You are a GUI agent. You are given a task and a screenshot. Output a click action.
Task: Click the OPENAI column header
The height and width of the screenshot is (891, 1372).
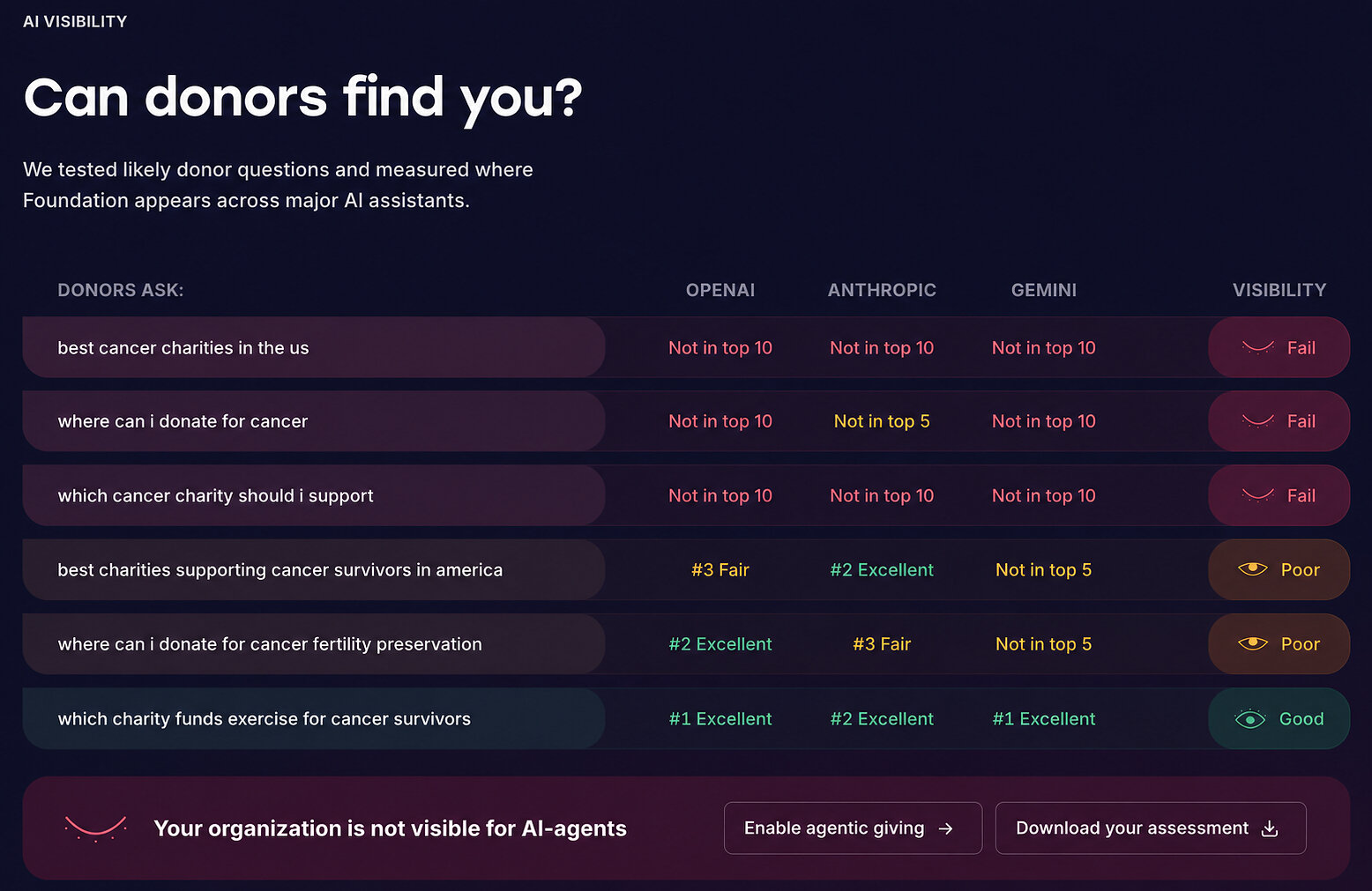720,290
